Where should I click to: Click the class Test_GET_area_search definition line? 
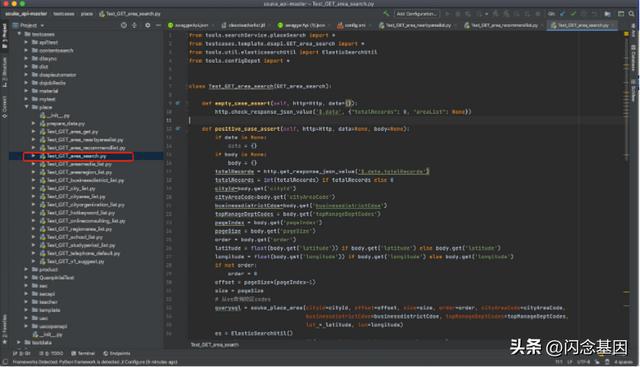coord(260,86)
